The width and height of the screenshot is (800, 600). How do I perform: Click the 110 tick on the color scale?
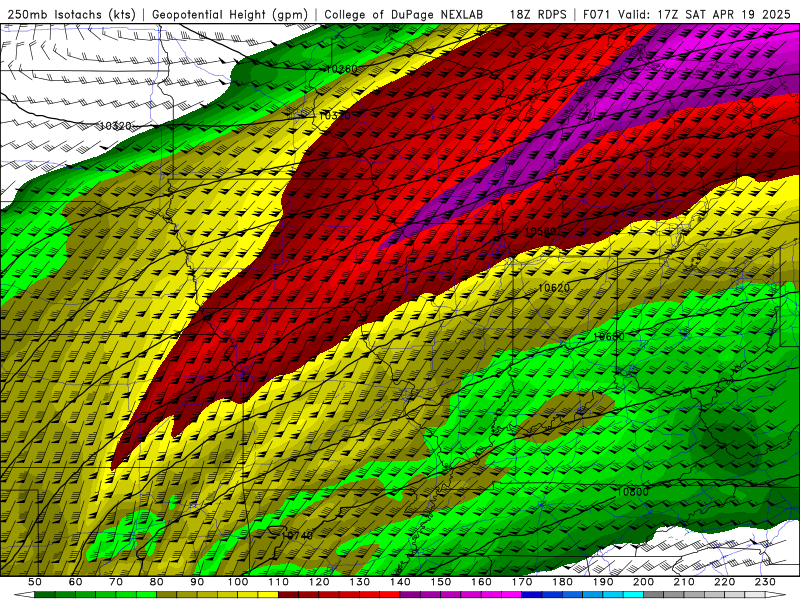[279, 582]
